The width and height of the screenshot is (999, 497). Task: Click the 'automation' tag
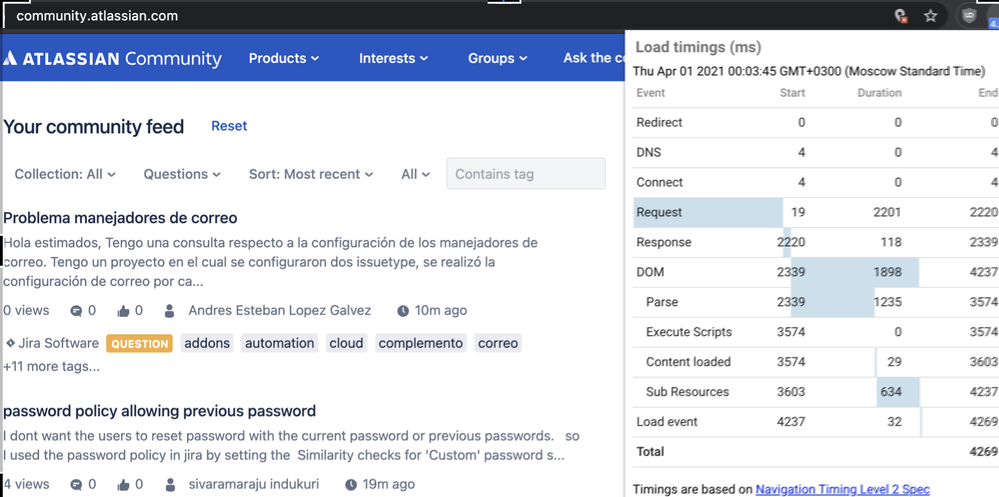280,343
